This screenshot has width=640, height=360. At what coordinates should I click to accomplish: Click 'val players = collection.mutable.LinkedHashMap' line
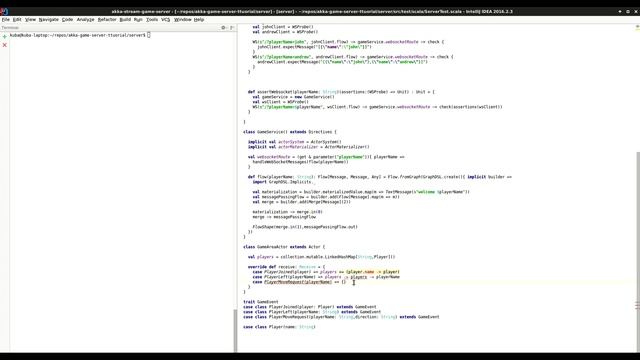pos(321,257)
